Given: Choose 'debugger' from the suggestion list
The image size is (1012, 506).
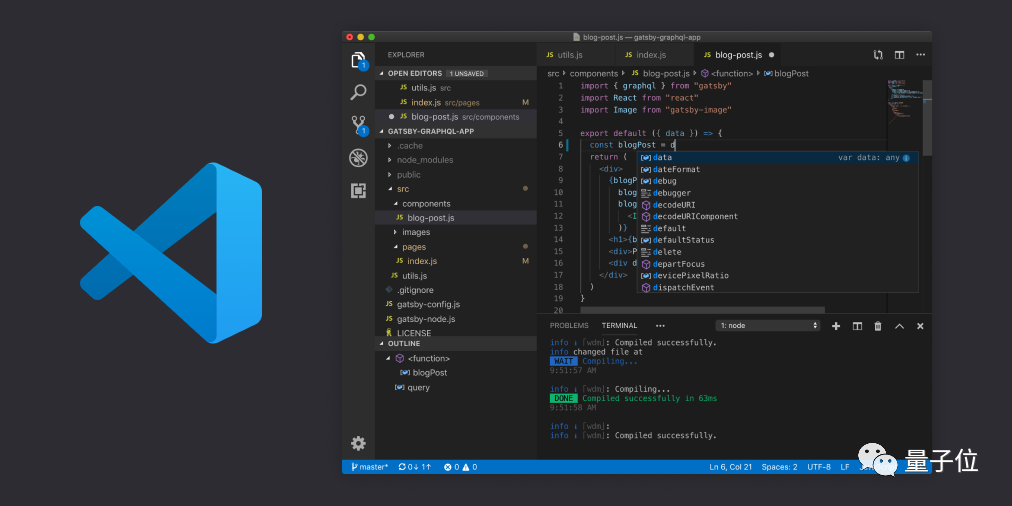Looking at the screenshot, I should [x=777, y=193].
